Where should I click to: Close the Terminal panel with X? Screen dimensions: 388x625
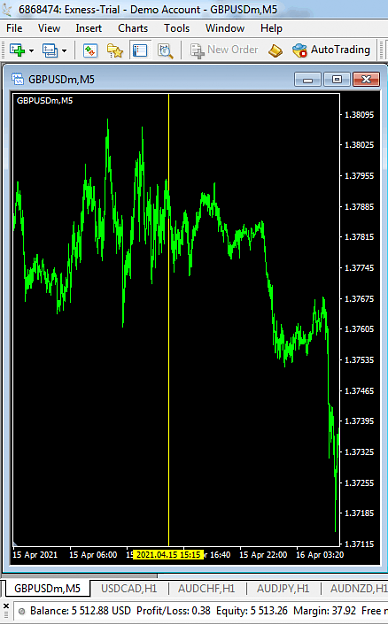pos(6,606)
